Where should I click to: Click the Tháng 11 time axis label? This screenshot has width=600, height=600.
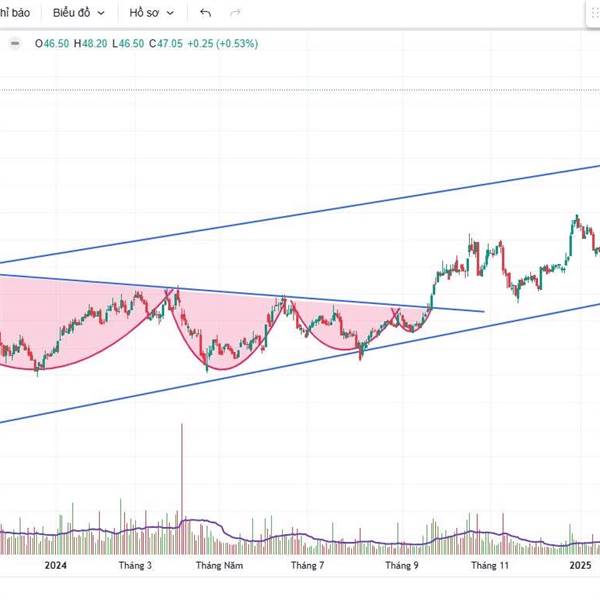point(490,565)
